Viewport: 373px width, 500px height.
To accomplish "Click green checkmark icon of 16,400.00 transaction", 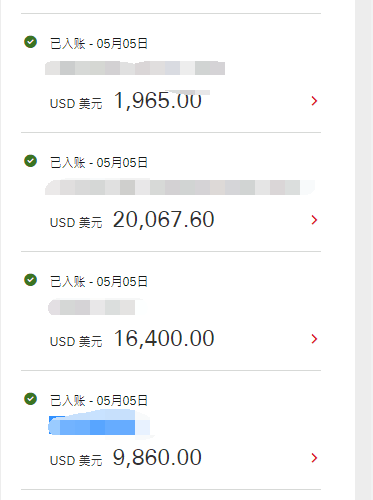I will [31, 280].
